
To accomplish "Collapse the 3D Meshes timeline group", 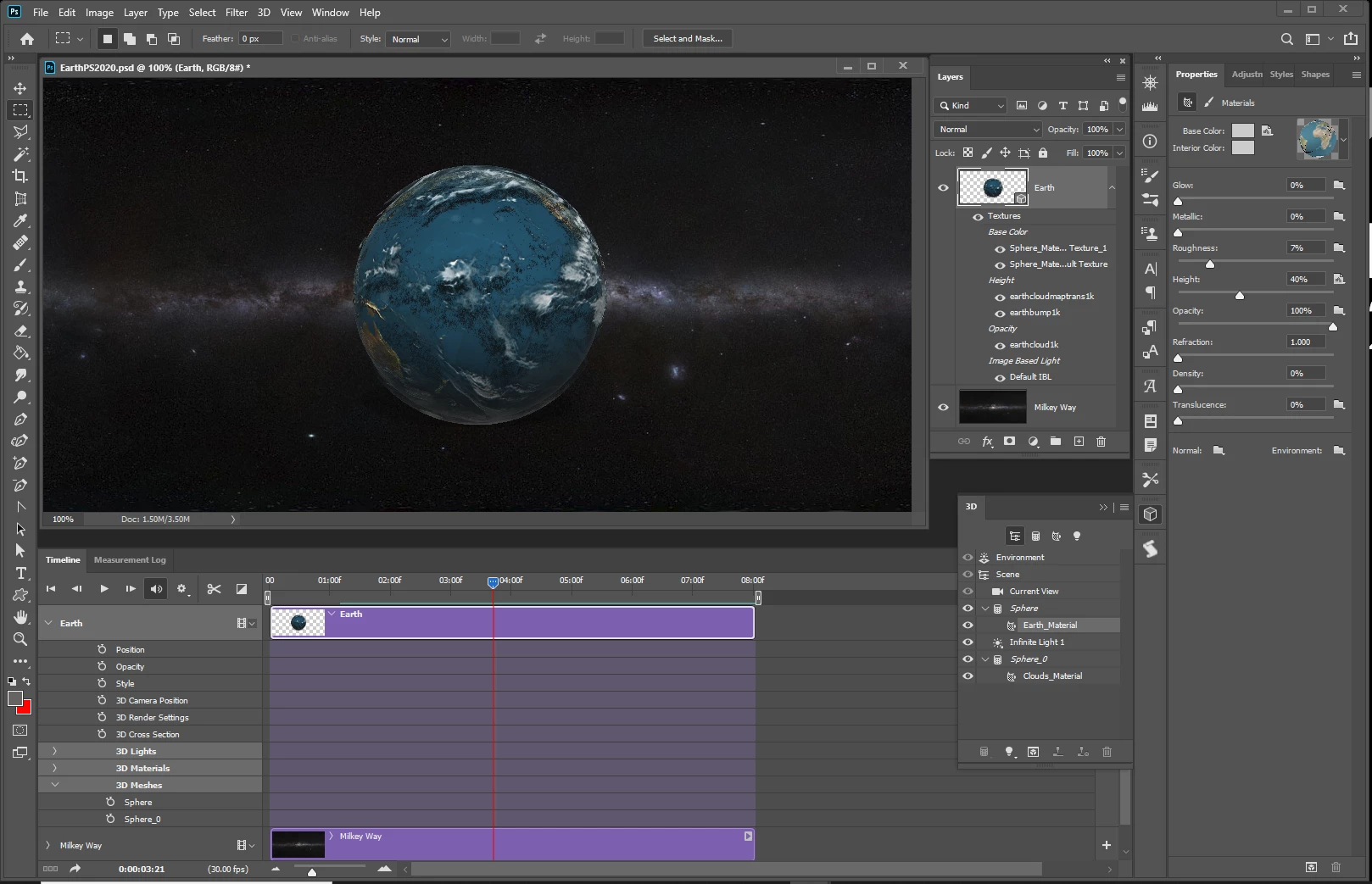I will pos(55,785).
